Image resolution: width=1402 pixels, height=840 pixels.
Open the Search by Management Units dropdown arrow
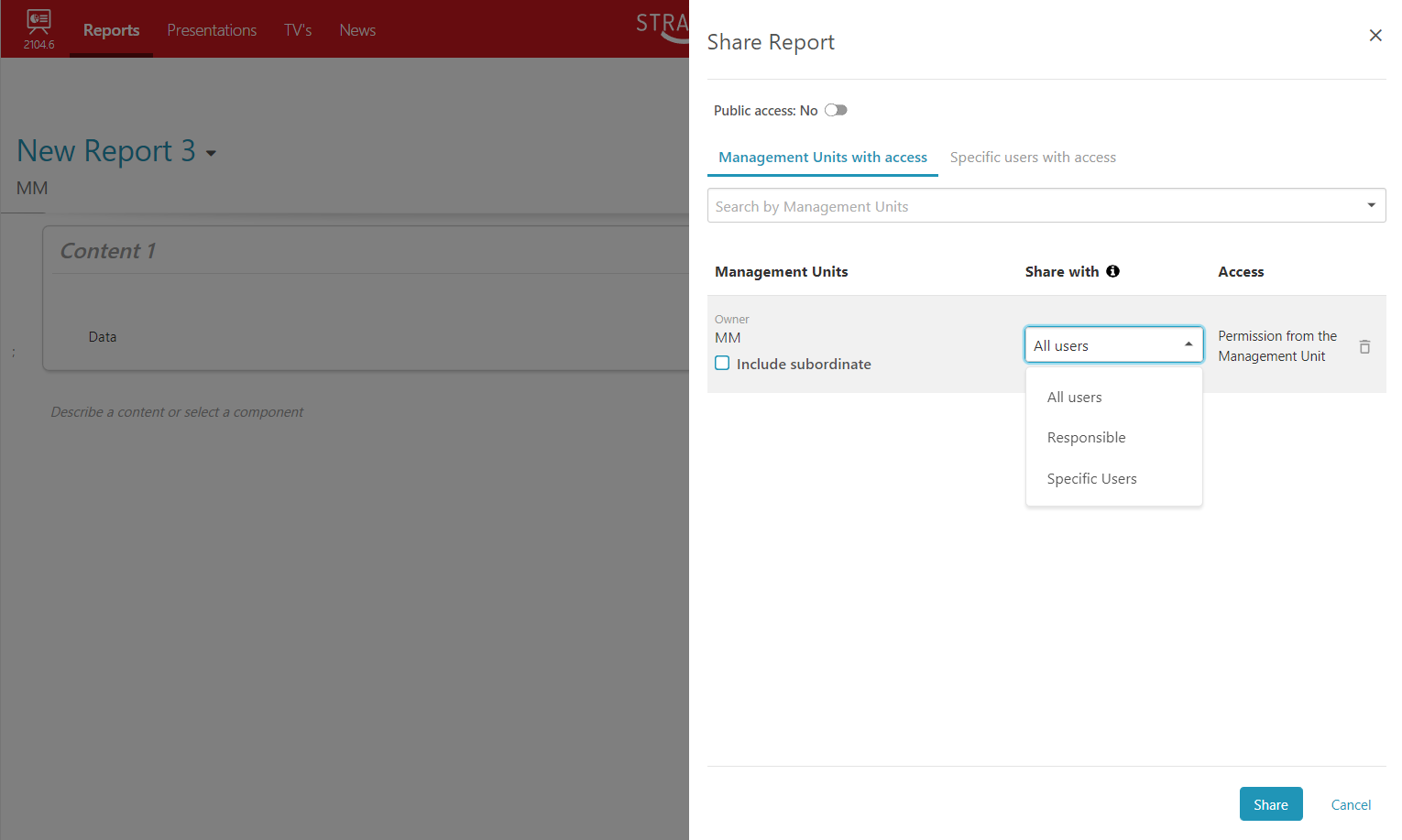point(1371,205)
